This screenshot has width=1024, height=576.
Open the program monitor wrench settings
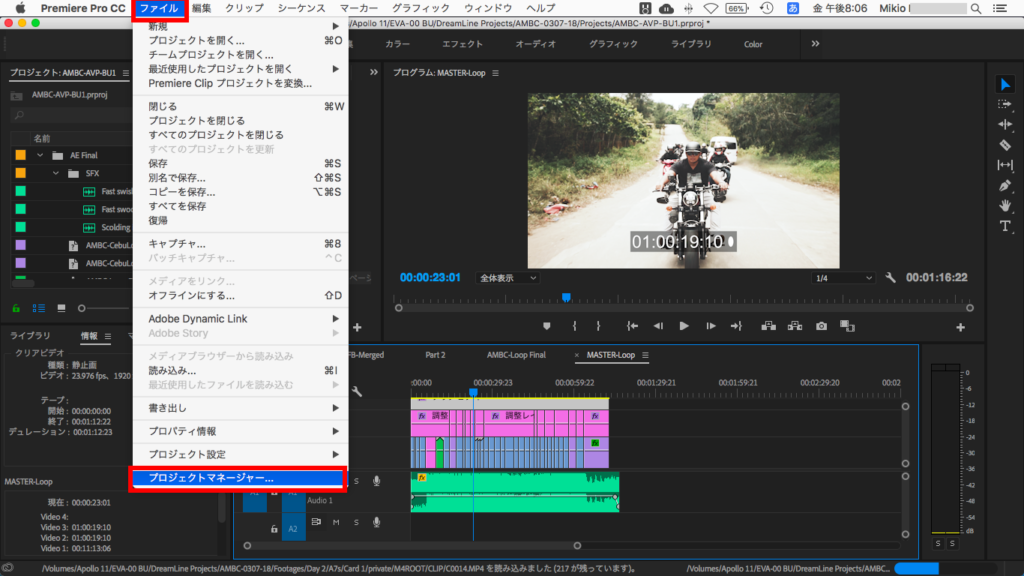[x=890, y=278]
